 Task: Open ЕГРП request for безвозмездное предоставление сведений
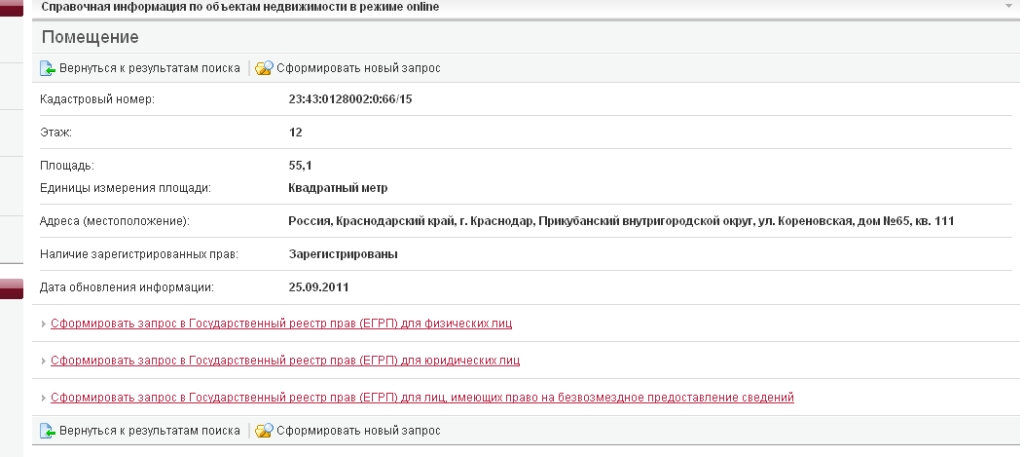tap(422, 397)
